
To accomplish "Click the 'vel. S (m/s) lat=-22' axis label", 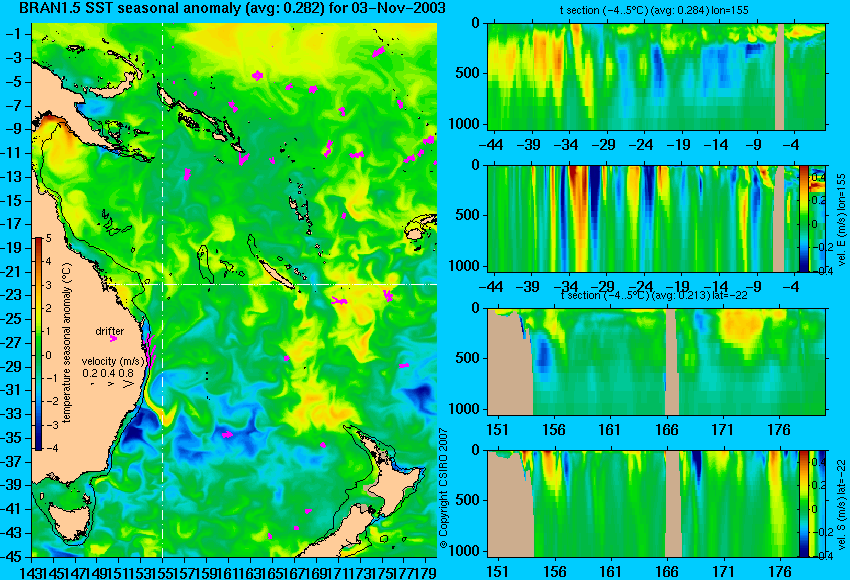I will tap(842, 505).
